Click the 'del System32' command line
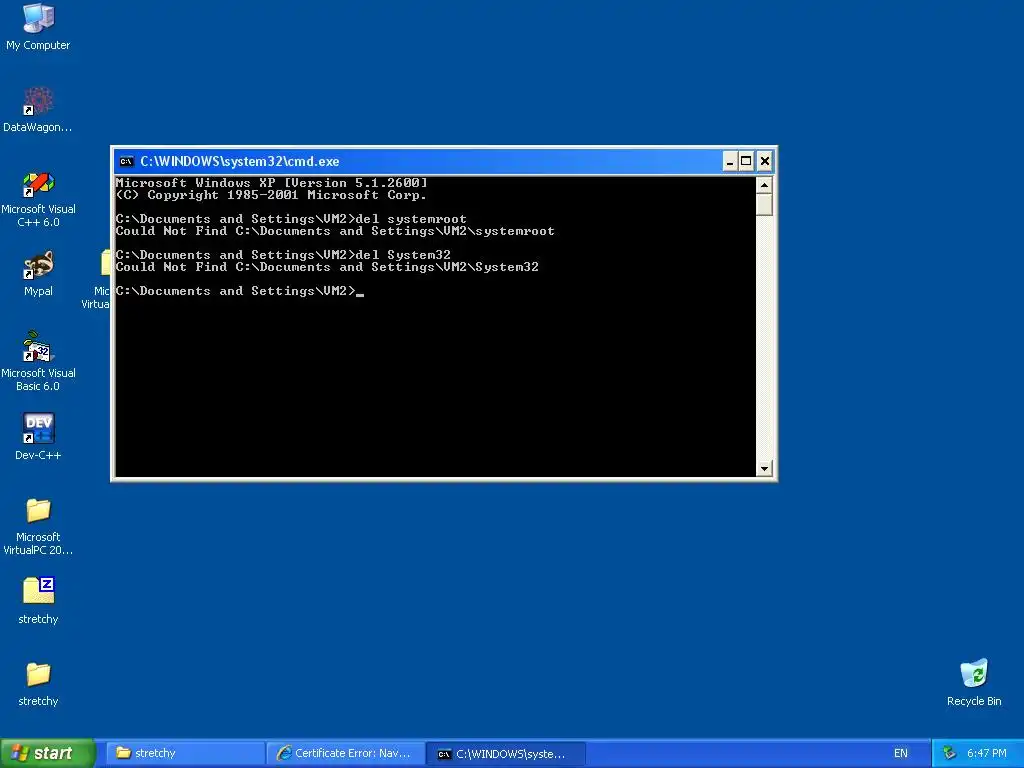Viewport: 1024px width, 768px height. pyautogui.click(x=283, y=255)
